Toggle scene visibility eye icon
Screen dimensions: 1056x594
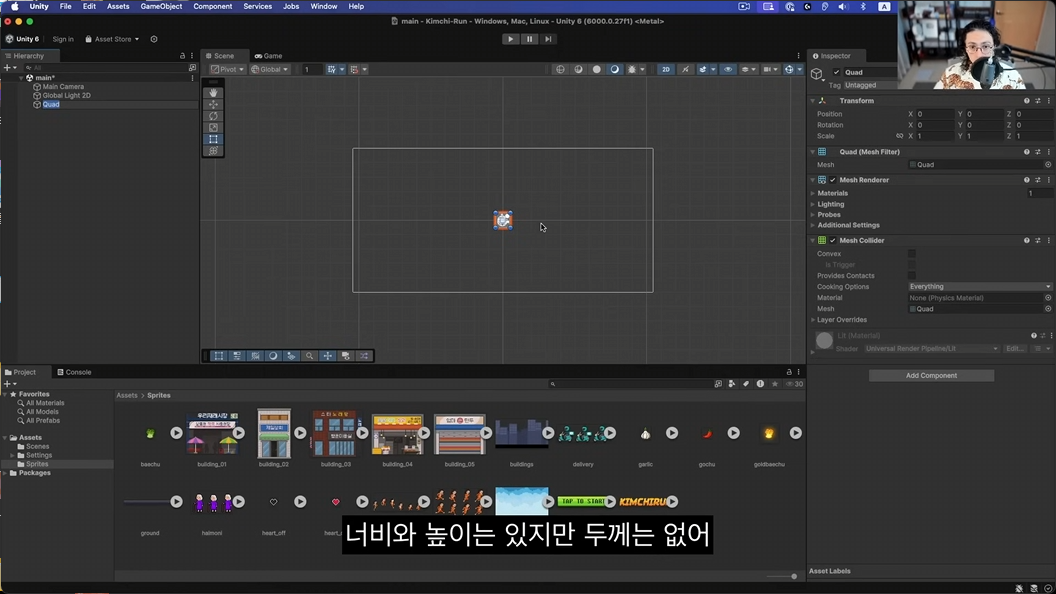click(728, 69)
